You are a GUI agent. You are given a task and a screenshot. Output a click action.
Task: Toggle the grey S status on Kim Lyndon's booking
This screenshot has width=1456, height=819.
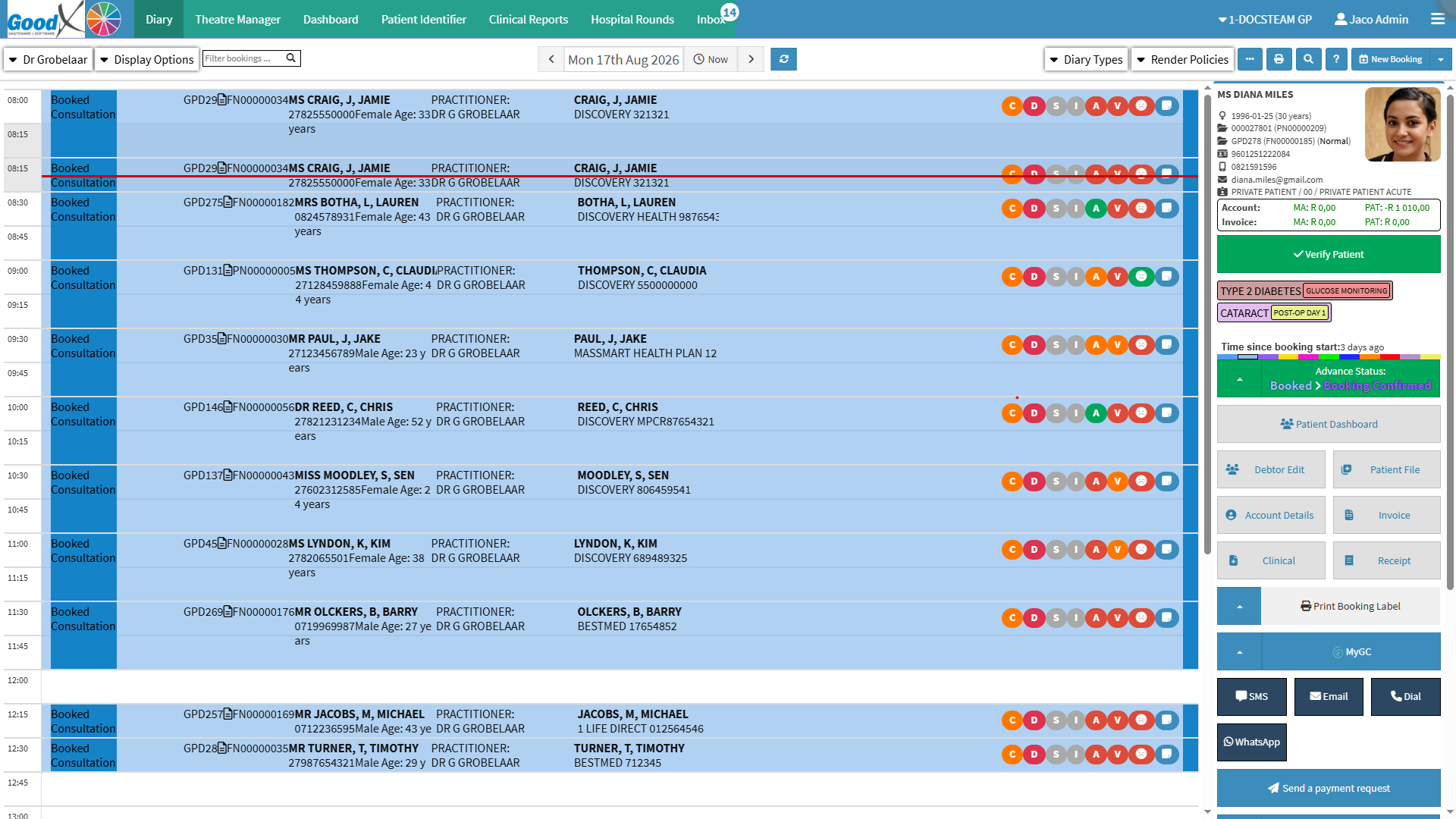(x=1056, y=549)
